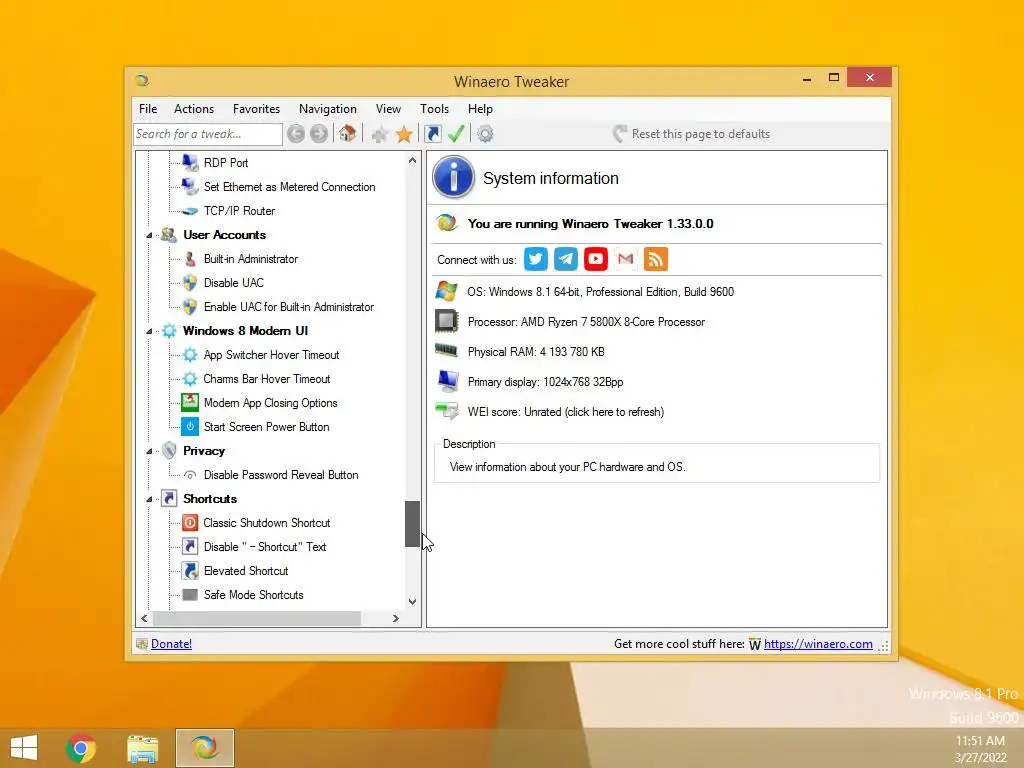Click the Search for a tweak field
This screenshot has width=1024, height=768.
click(x=208, y=134)
